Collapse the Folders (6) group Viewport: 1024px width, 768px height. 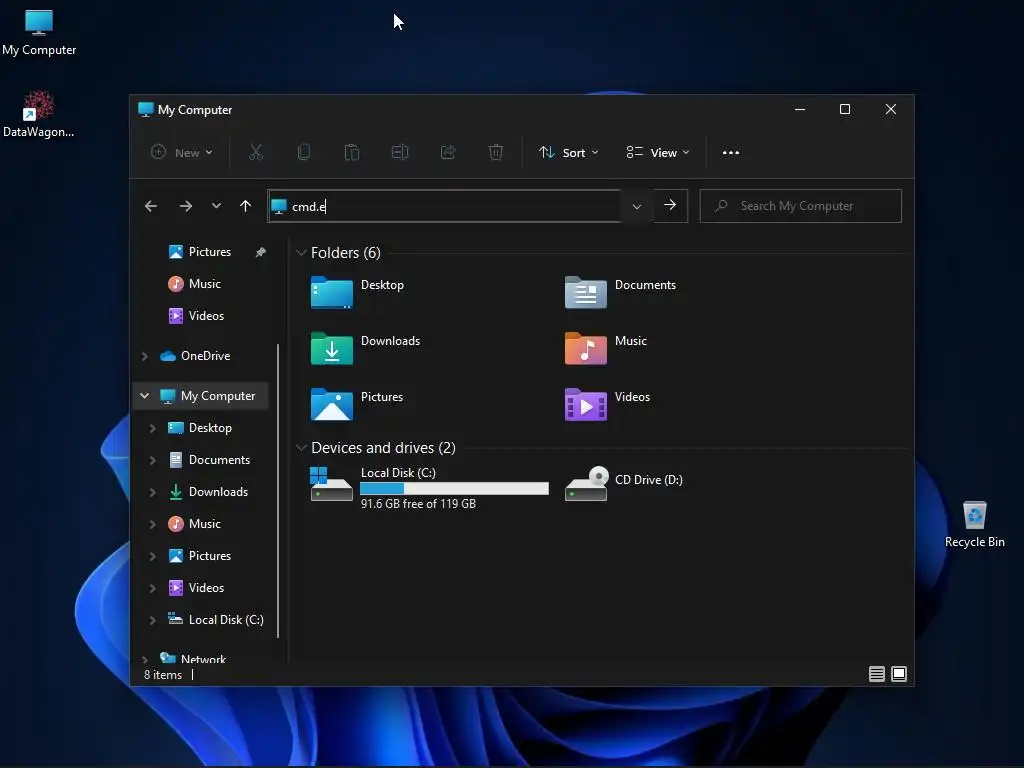[301, 252]
